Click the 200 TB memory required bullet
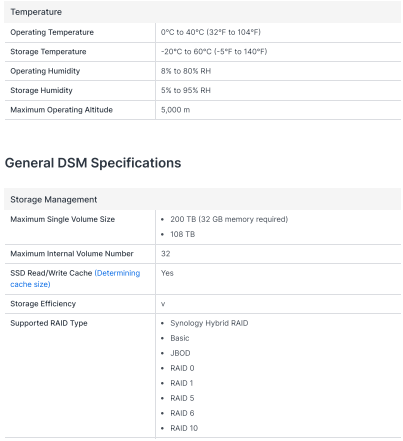Screen dimensions: 403x441 click(229, 219)
